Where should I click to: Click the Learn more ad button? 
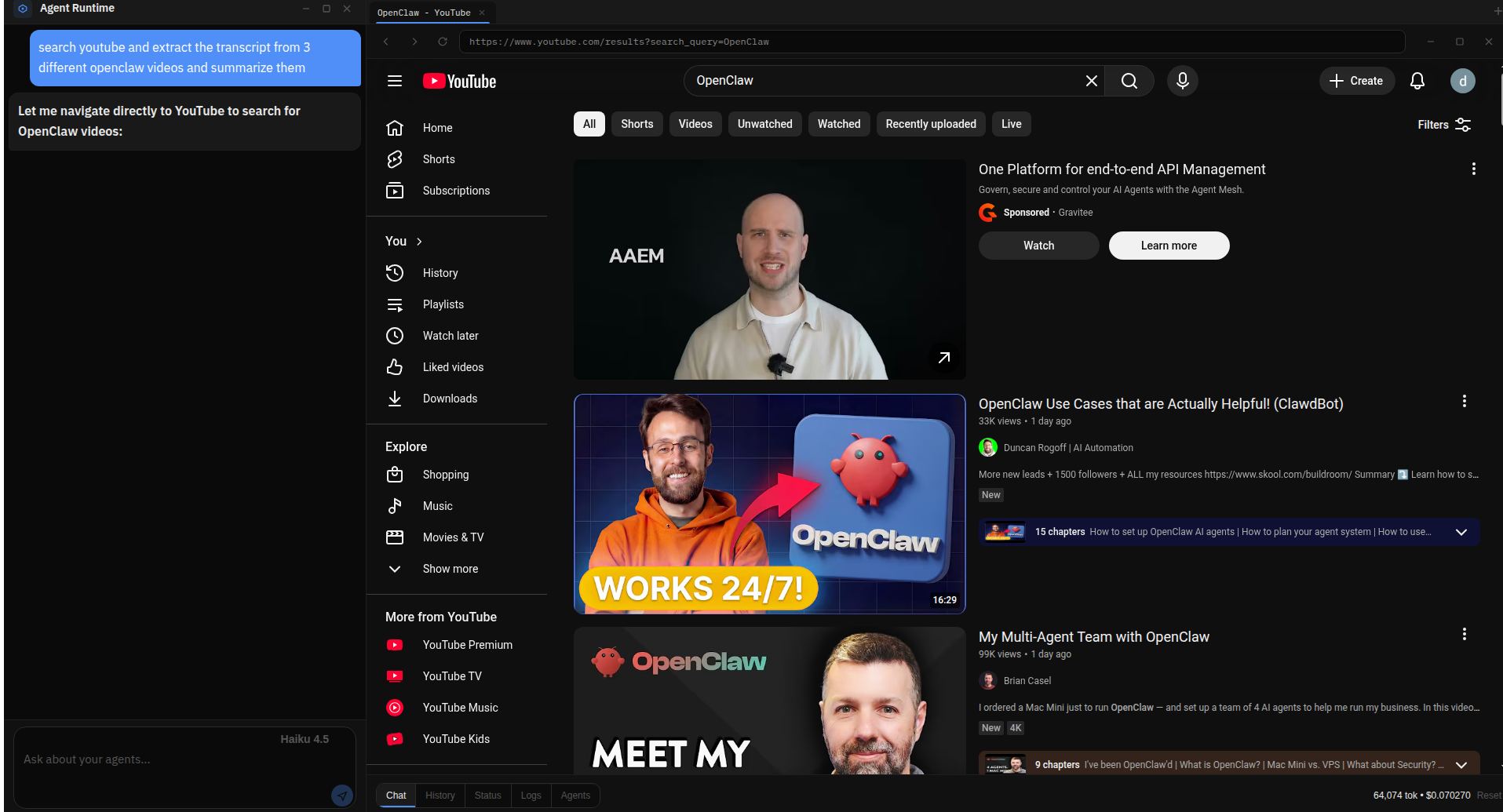click(x=1168, y=246)
